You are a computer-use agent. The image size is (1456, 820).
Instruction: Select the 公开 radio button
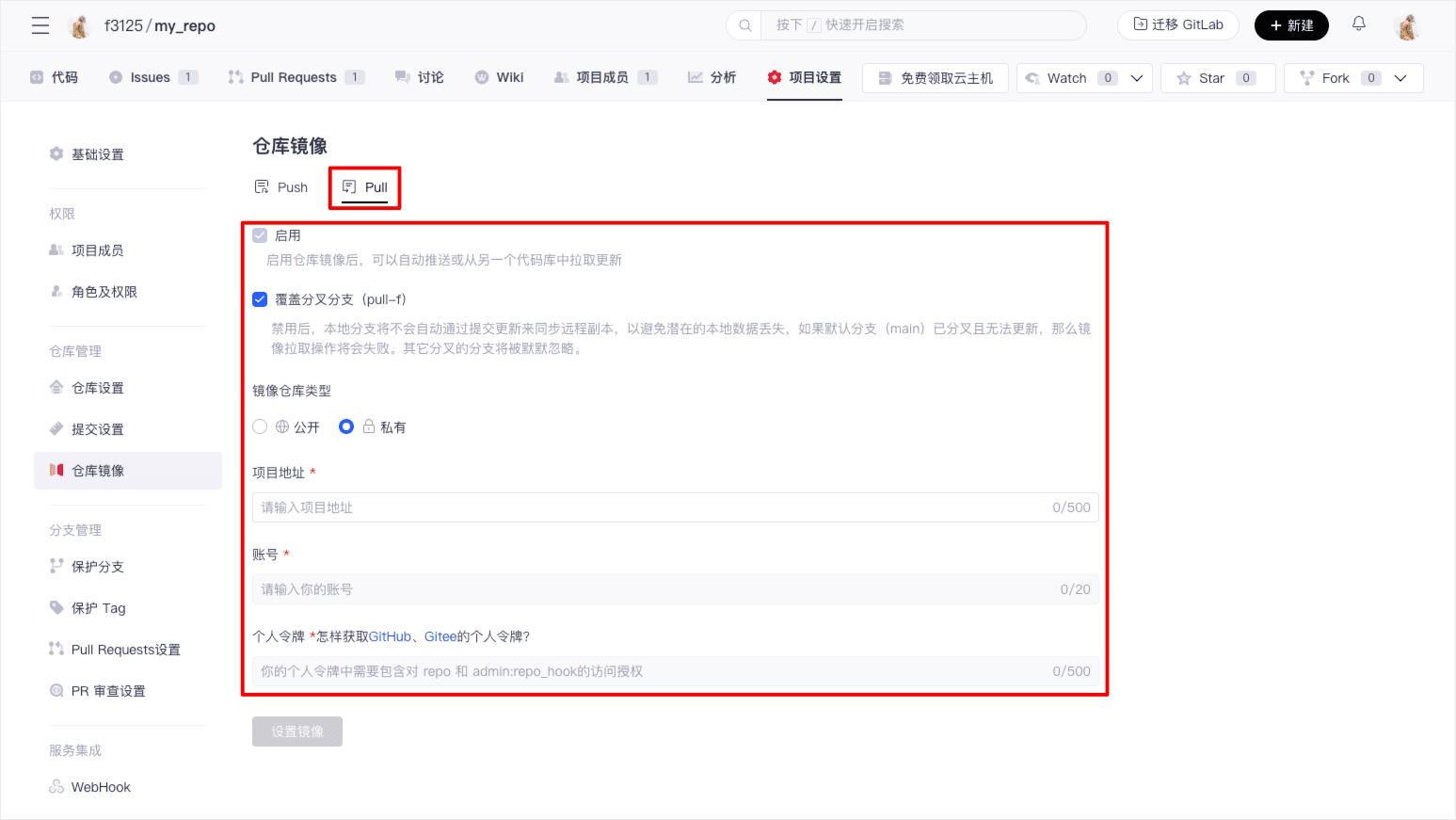click(261, 426)
